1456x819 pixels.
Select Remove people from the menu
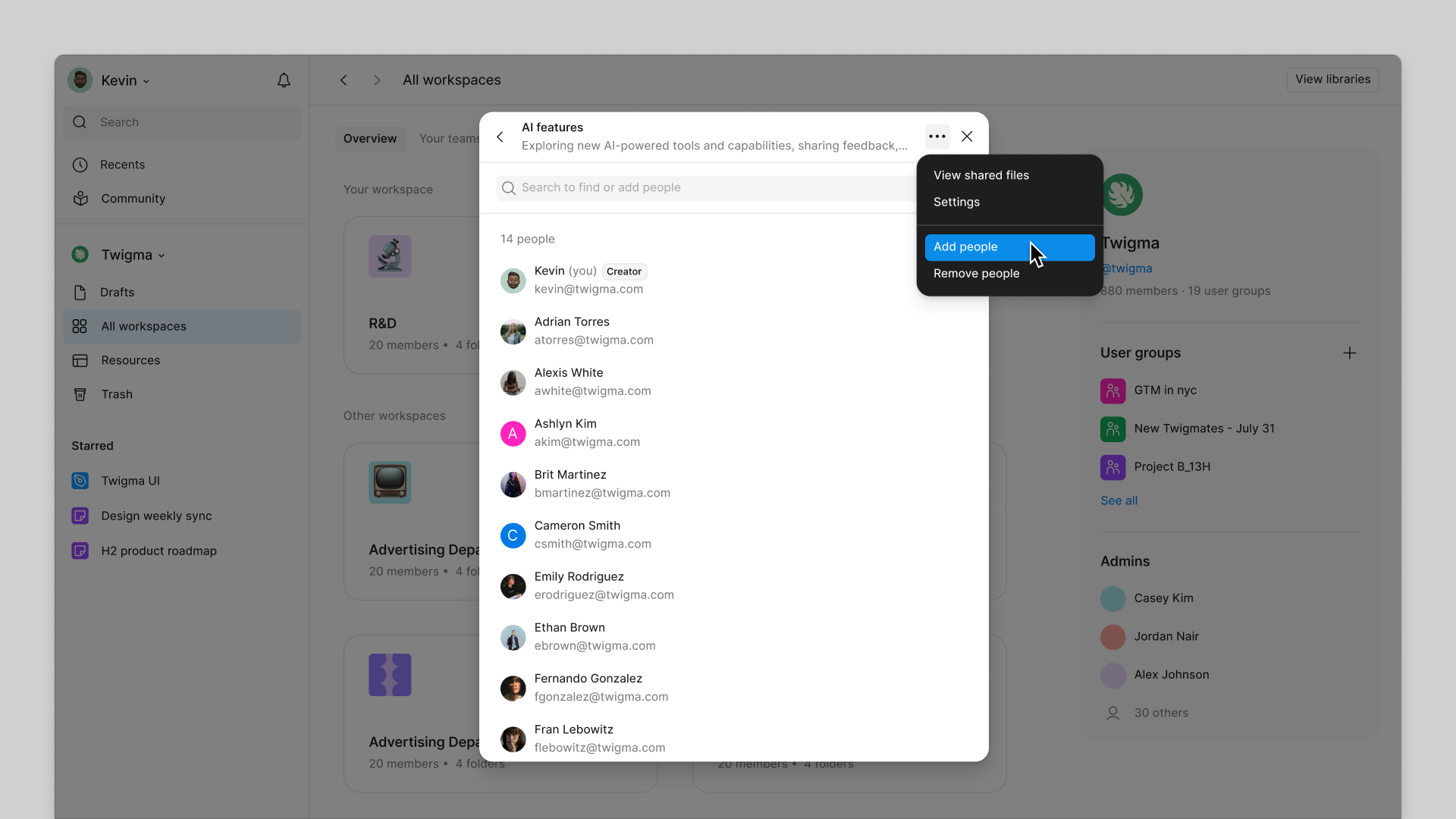pos(977,274)
